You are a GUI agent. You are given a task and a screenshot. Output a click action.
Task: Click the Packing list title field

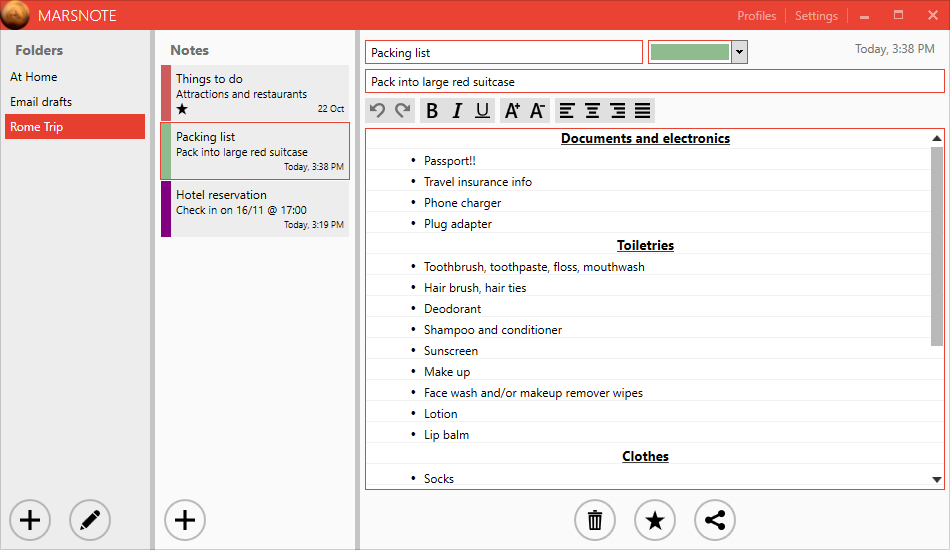pos(504,53)
